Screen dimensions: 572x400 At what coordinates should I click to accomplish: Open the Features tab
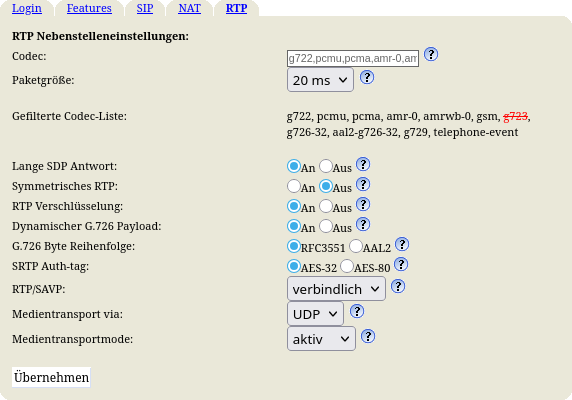click(x=89, y=8)
